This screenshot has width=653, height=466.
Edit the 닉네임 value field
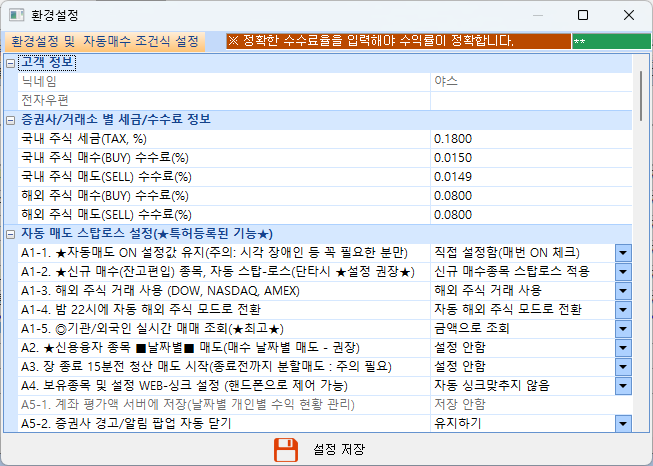click(x=530, y=81)
